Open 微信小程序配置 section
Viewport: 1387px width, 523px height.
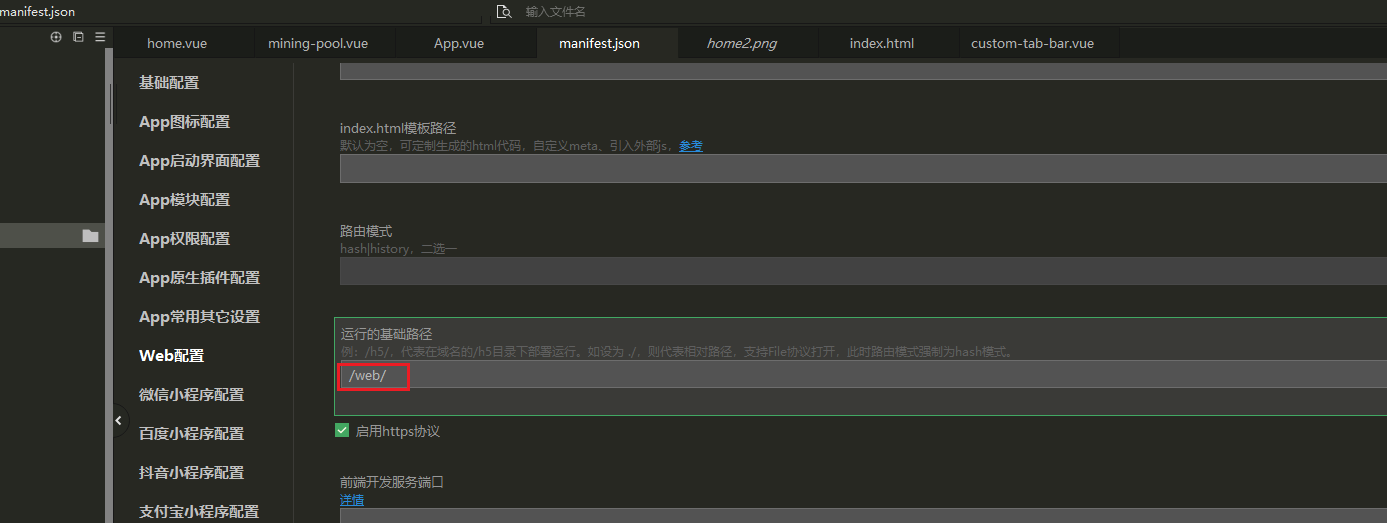(191, 395)
